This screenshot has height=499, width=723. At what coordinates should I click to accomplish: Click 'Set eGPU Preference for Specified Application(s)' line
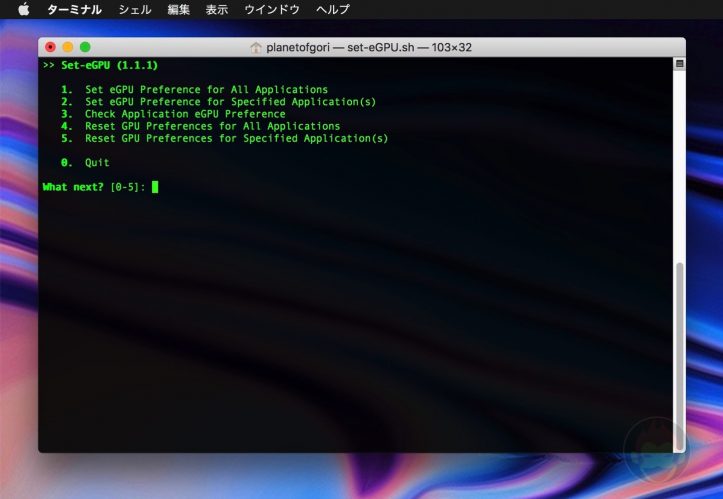[x=230, y=101]
